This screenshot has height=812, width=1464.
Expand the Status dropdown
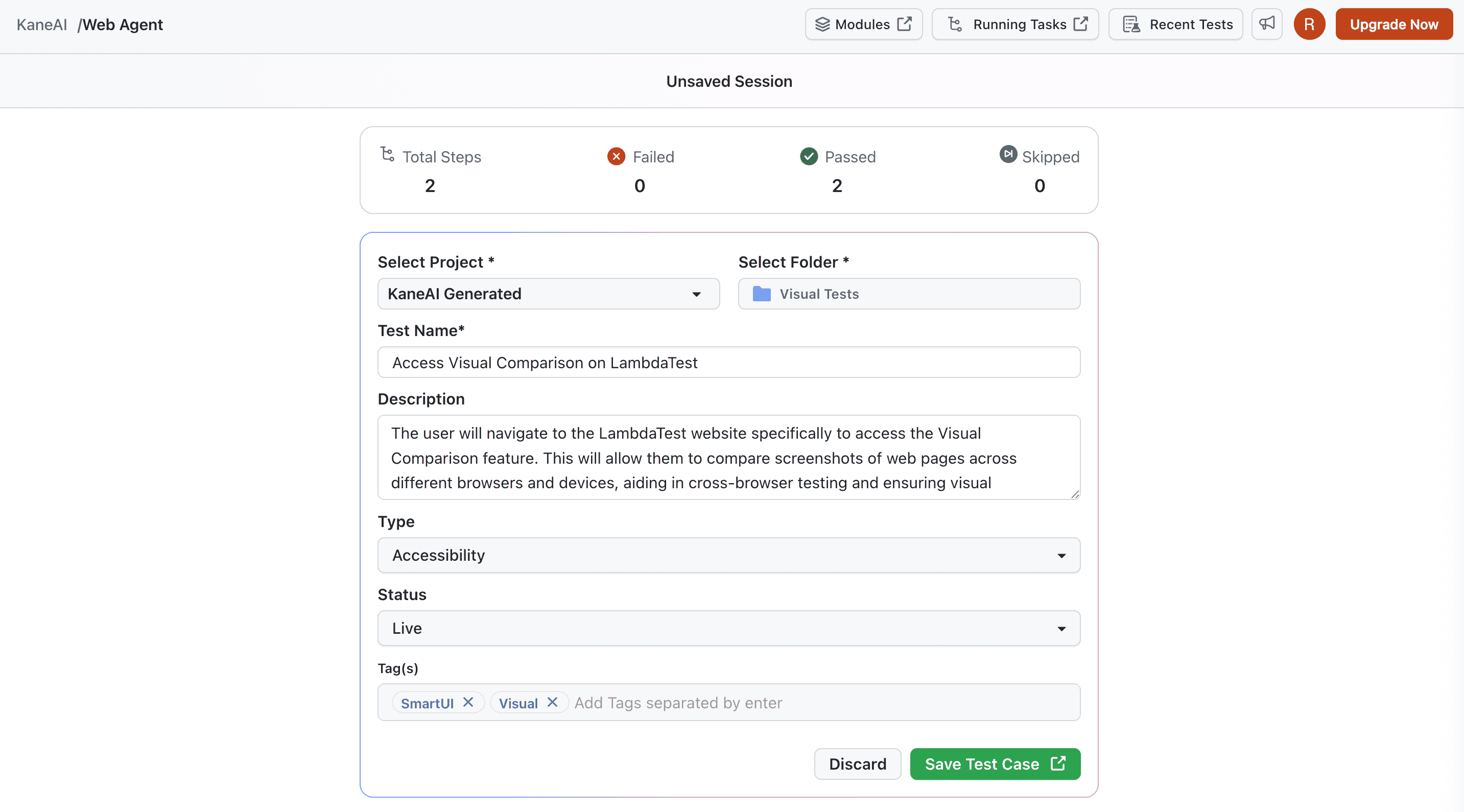(728, 628)
